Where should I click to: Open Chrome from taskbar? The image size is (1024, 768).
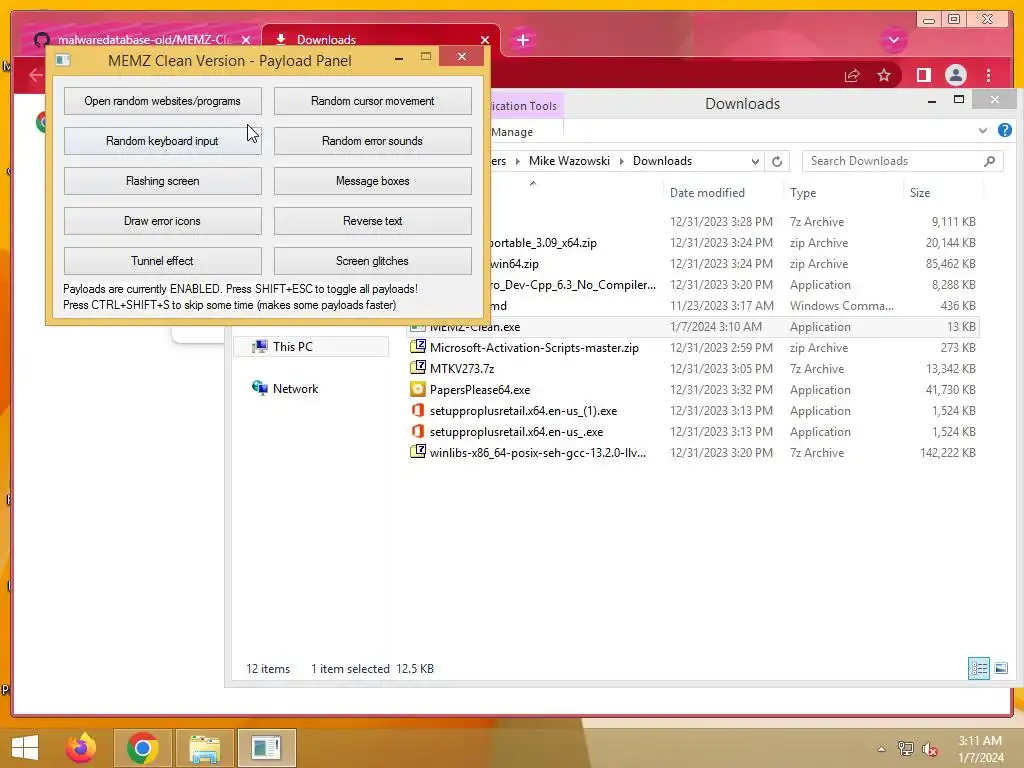[142, 748]
